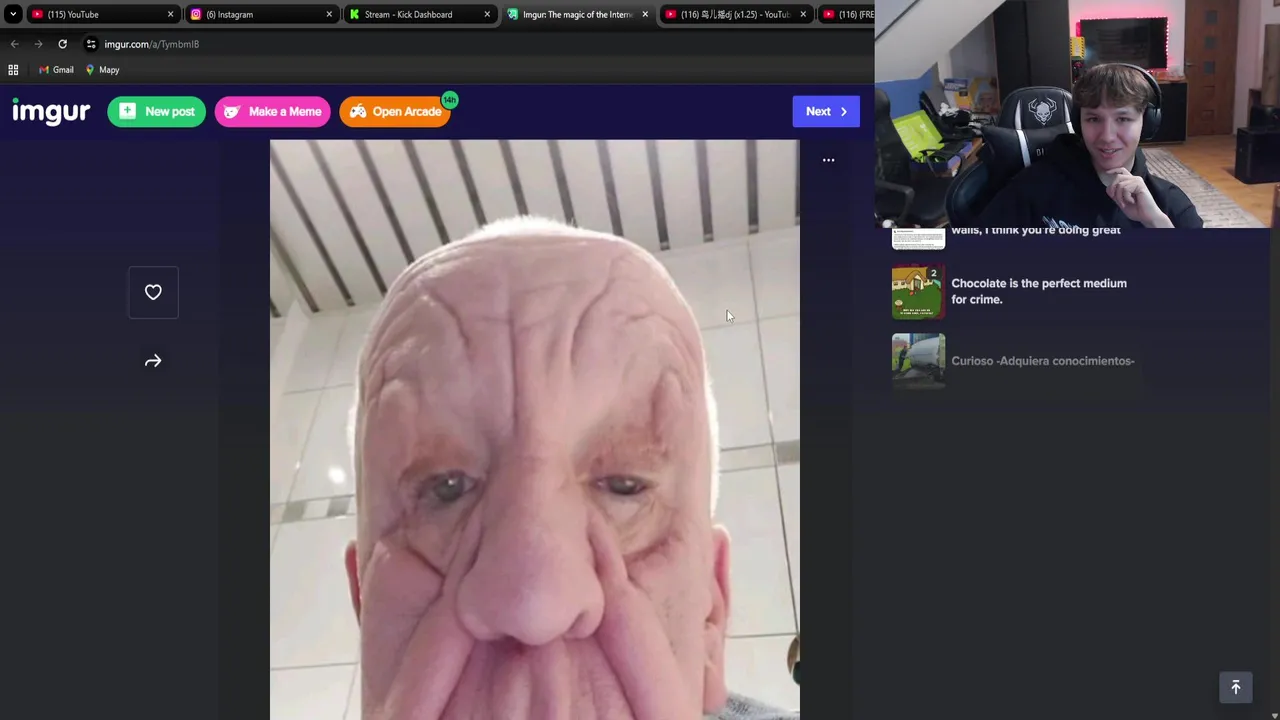The height and width of the screenshot is (720, 1280).
Task: Open the Chocolate post thumbnail
Action: (x=918, y=292)
